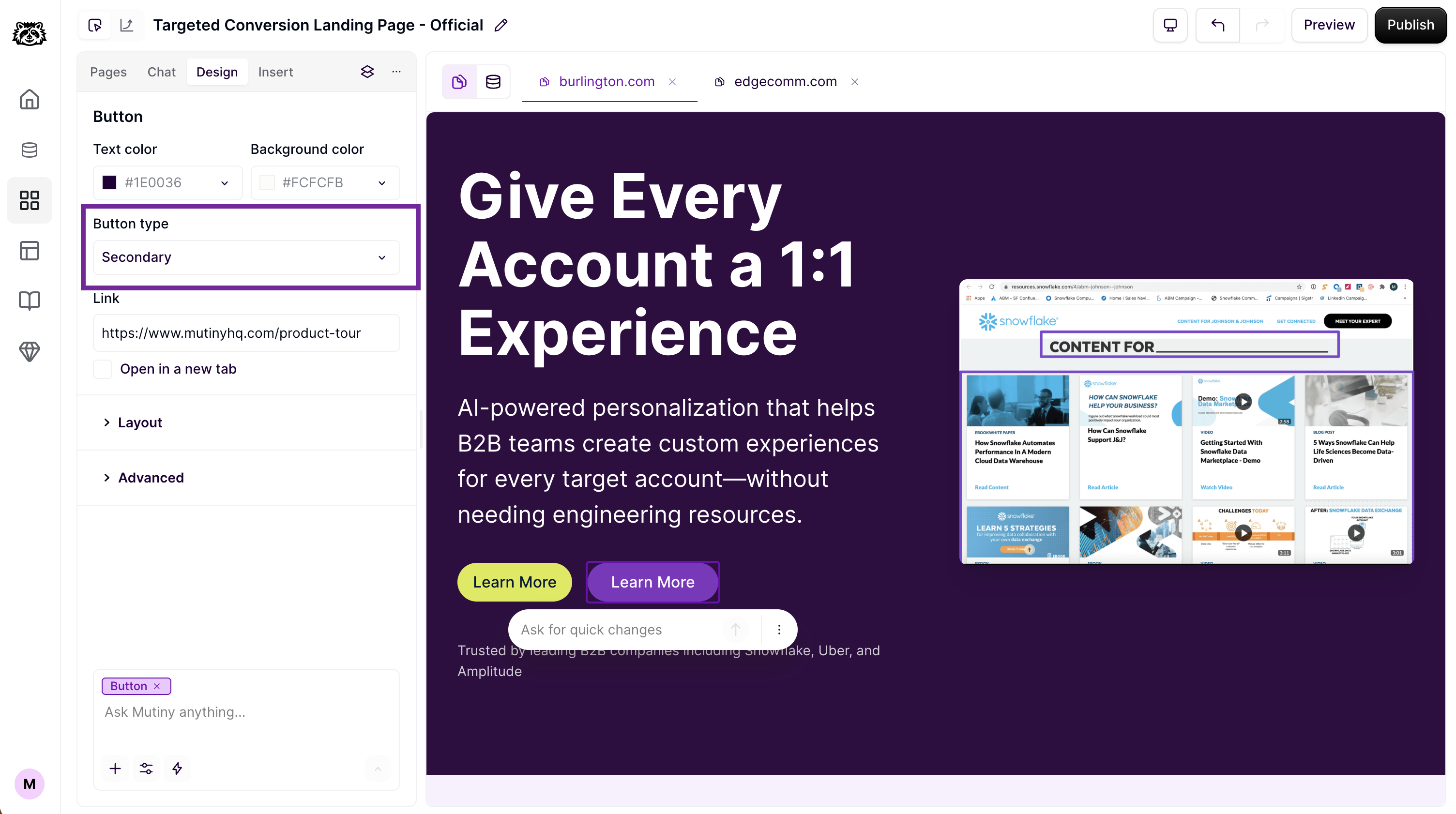This screenshot has width=1456, height=814.
Task: Enable Open in a new tab checkbox
Action: [x=103, y=369]
